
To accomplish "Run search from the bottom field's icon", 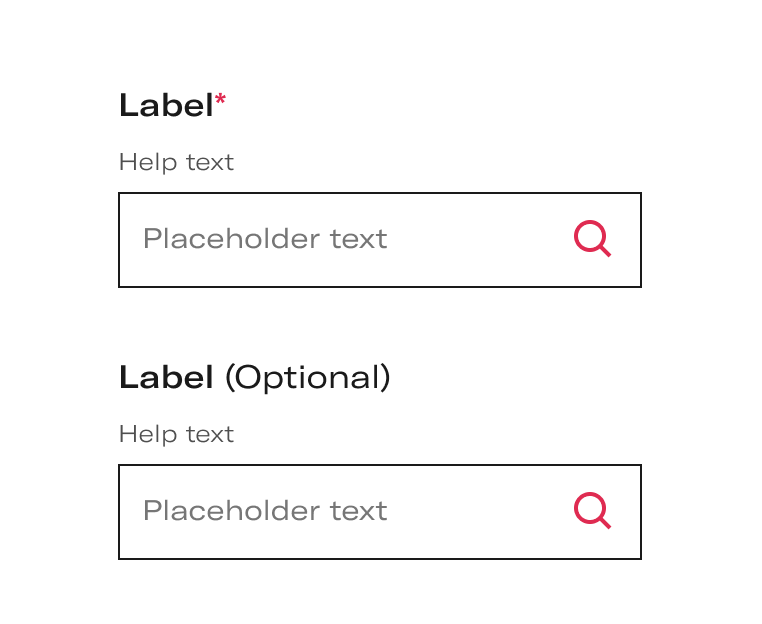I will point(592,511).
